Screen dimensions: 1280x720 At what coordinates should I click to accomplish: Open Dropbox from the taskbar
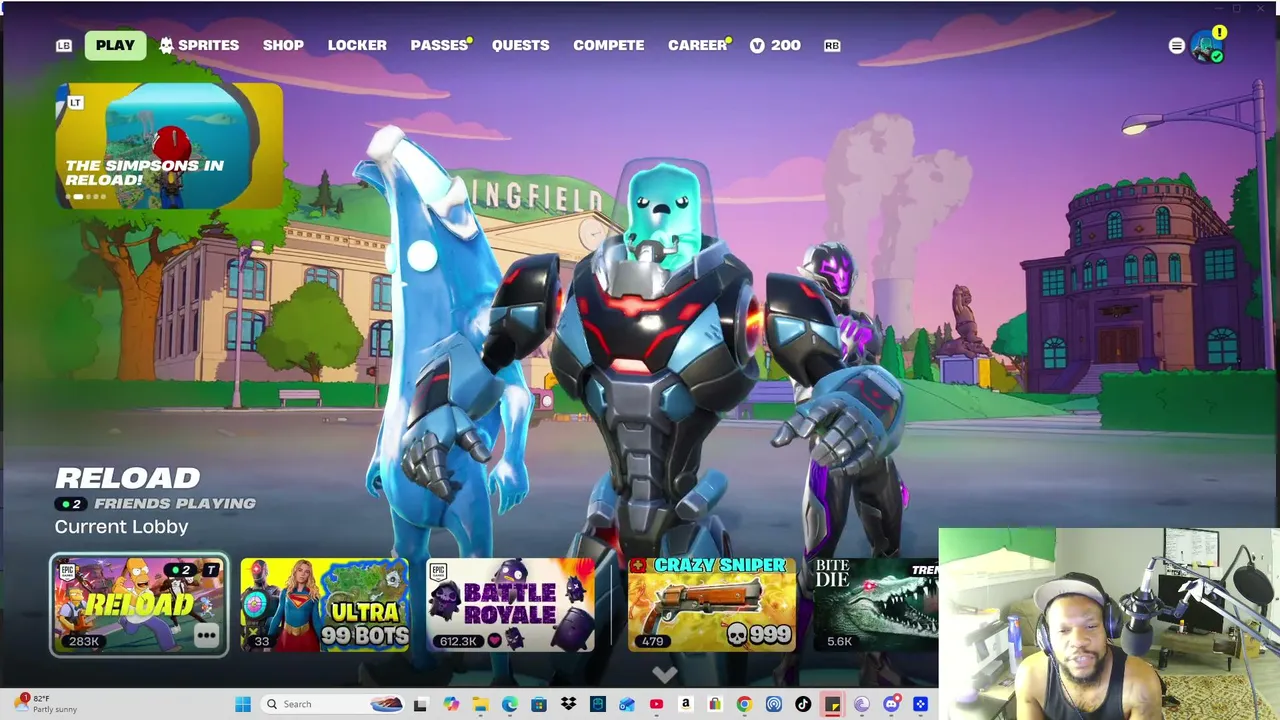click(568, 704)
